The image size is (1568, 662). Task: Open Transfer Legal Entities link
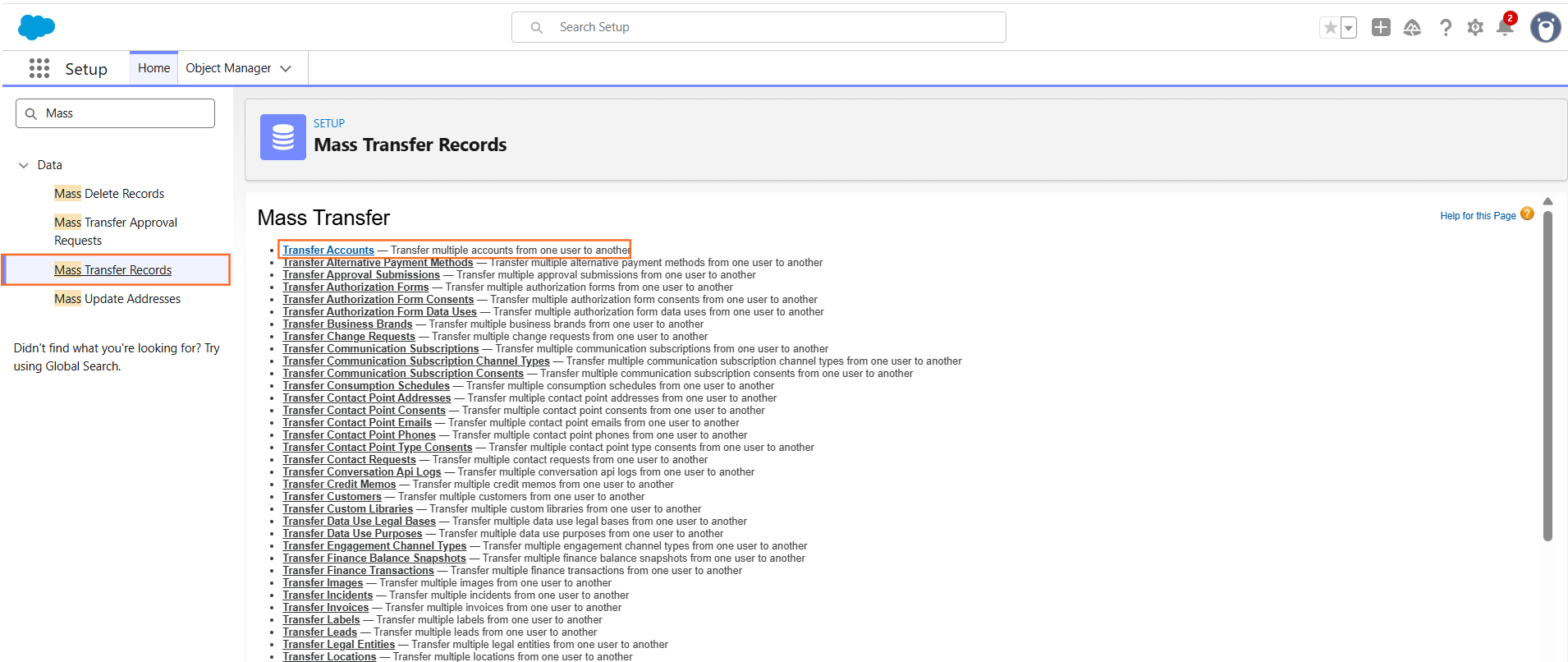pyautogui.click(x=338, y=645)
